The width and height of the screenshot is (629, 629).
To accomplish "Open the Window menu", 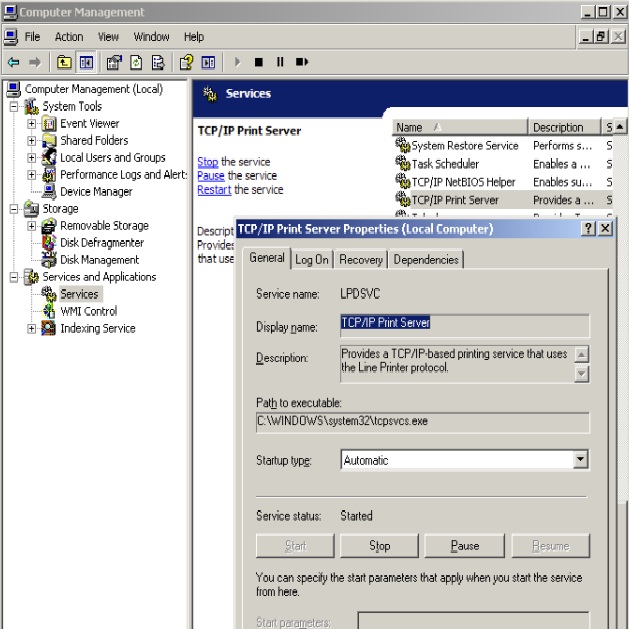I will coord(151,37).
